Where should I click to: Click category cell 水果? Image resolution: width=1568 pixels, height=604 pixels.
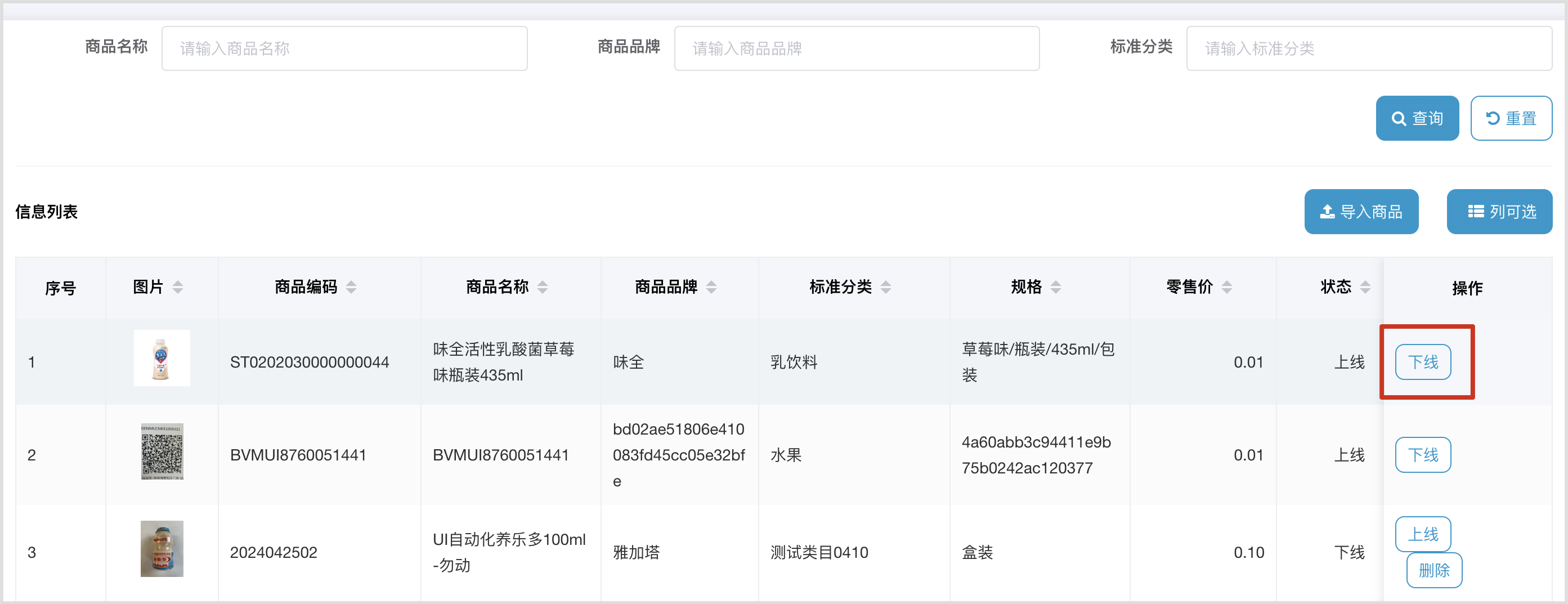(786, 455)
